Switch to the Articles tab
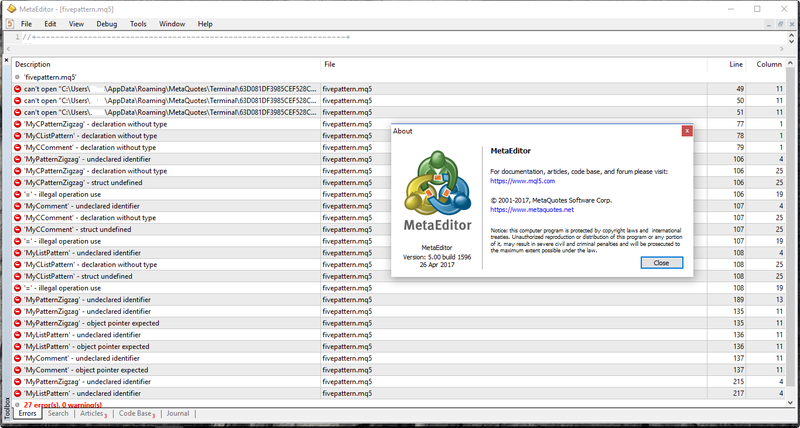The image size is (800, 428). click(x=92, y=414)
